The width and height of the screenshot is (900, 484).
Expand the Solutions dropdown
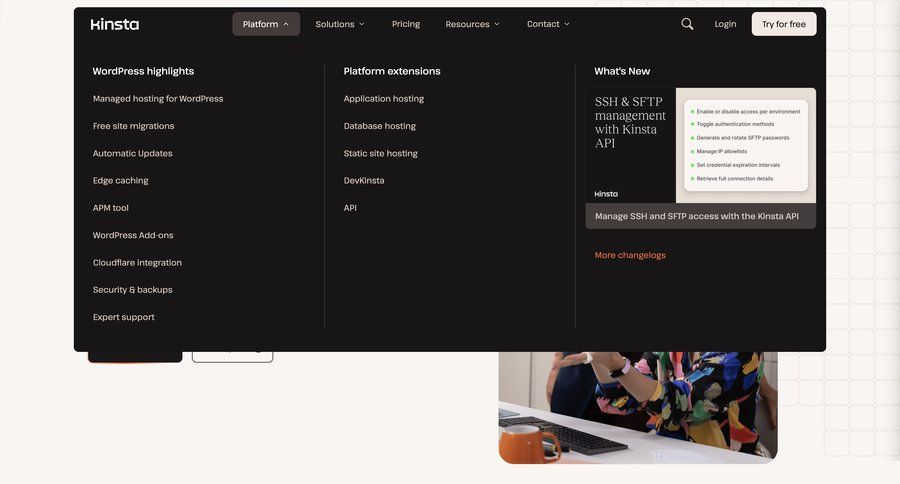(x=340, y=24)
